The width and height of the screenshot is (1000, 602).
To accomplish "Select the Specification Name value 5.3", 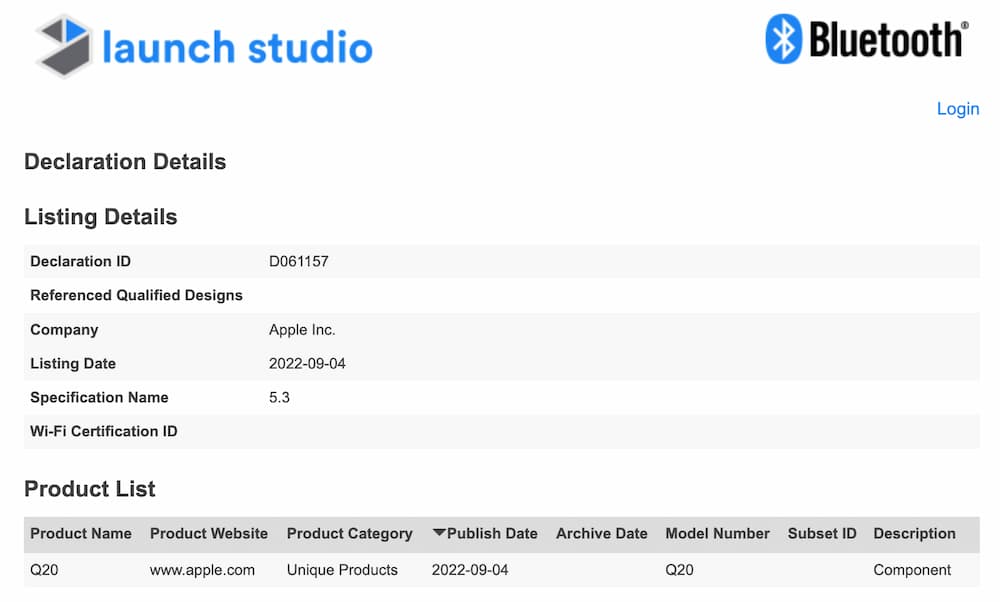I will 279,397.
